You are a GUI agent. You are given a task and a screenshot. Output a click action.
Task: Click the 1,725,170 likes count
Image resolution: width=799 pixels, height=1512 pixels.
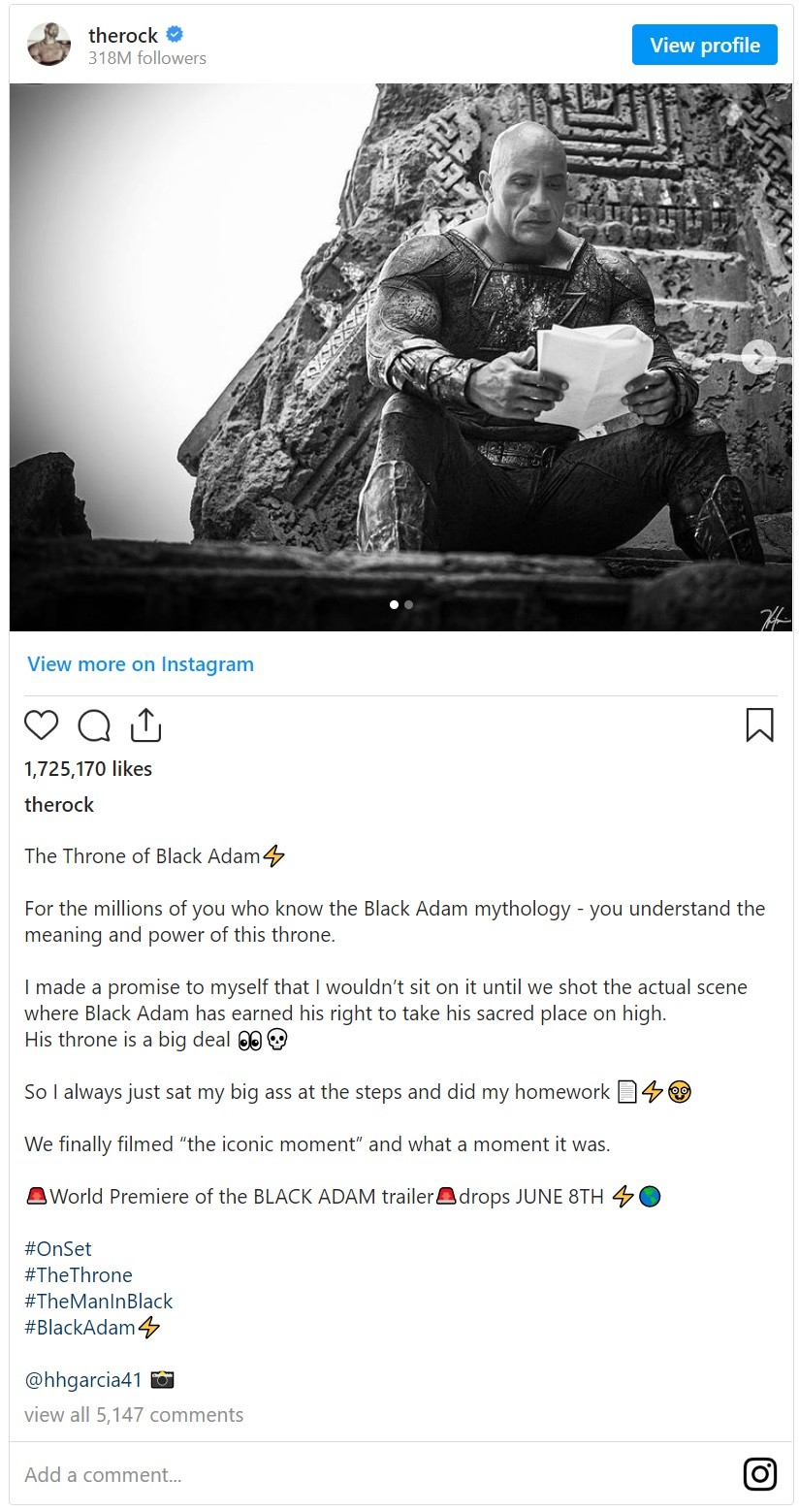coord(88,769)
